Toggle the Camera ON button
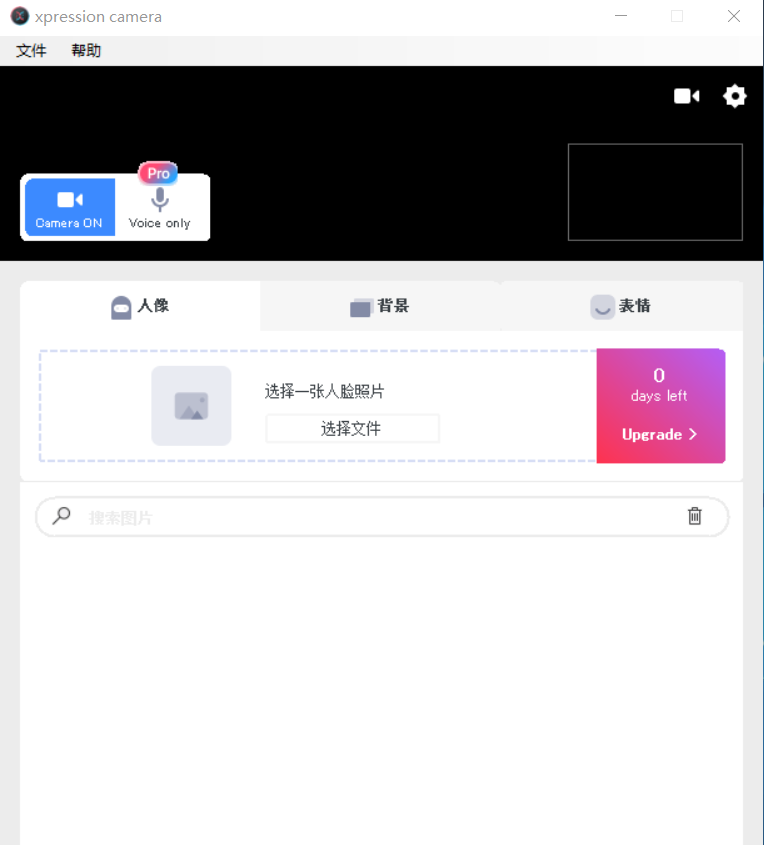 coord(70,207)
